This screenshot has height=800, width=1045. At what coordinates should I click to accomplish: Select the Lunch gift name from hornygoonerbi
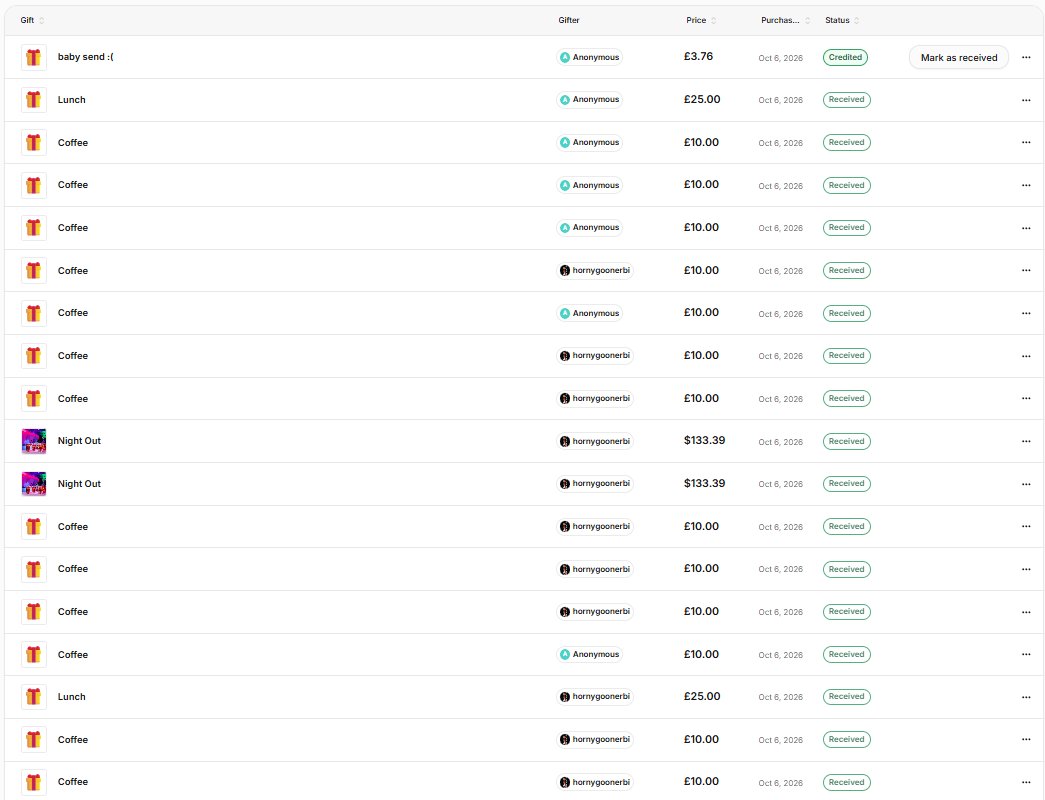pos(71,697)
